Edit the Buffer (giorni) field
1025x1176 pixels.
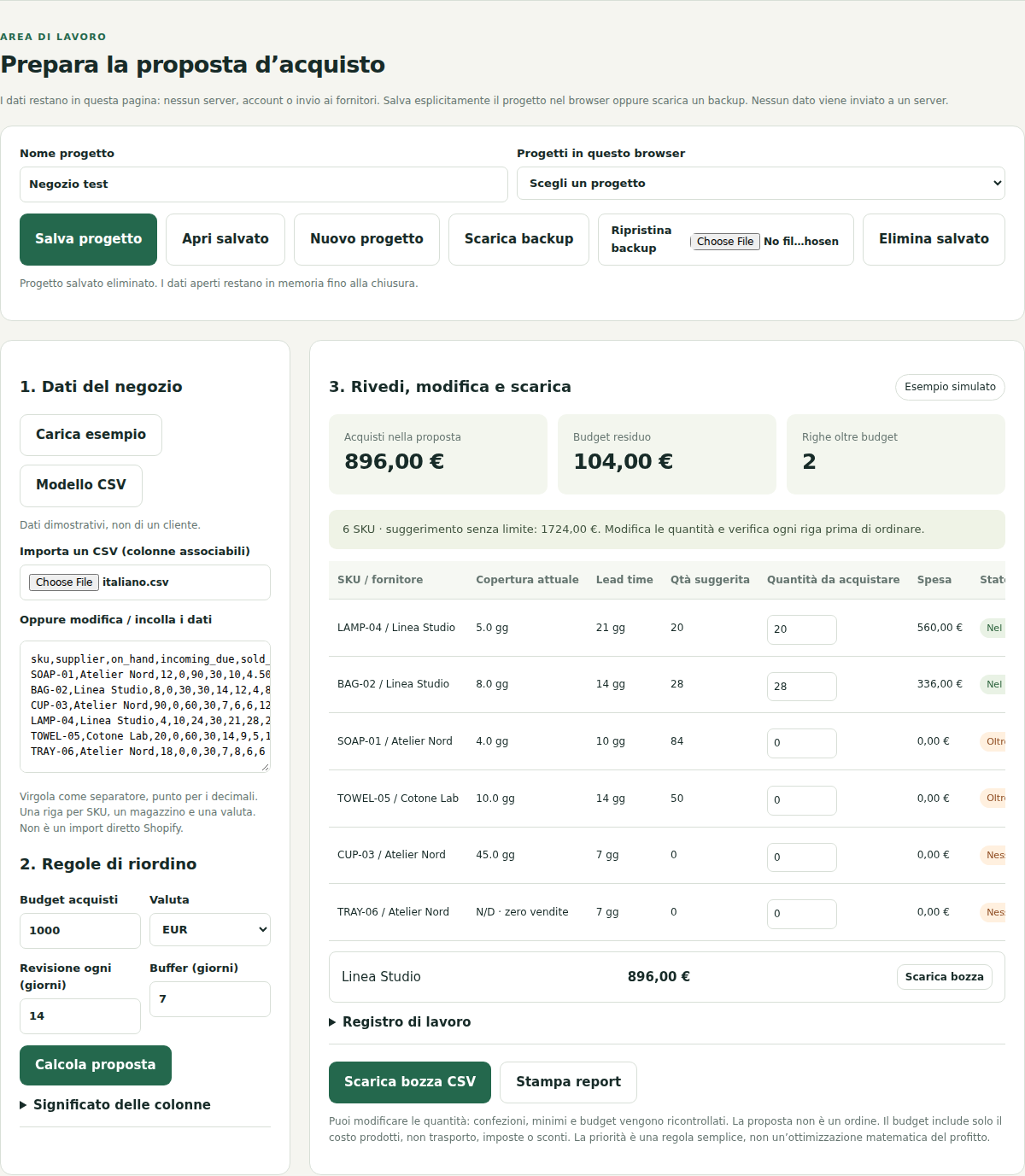coord(210,999)
